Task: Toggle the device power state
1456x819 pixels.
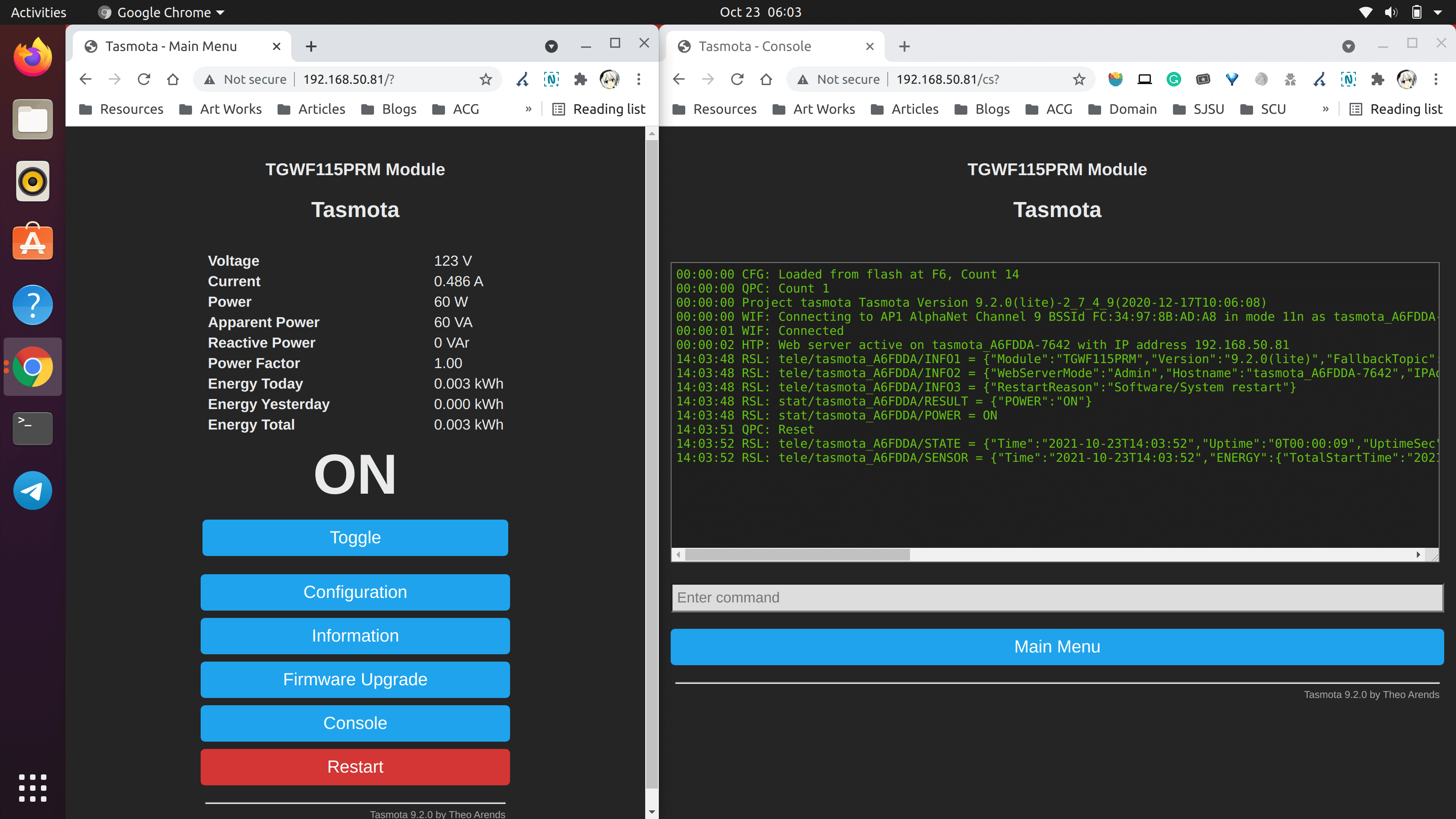Action: click(355, 537)
